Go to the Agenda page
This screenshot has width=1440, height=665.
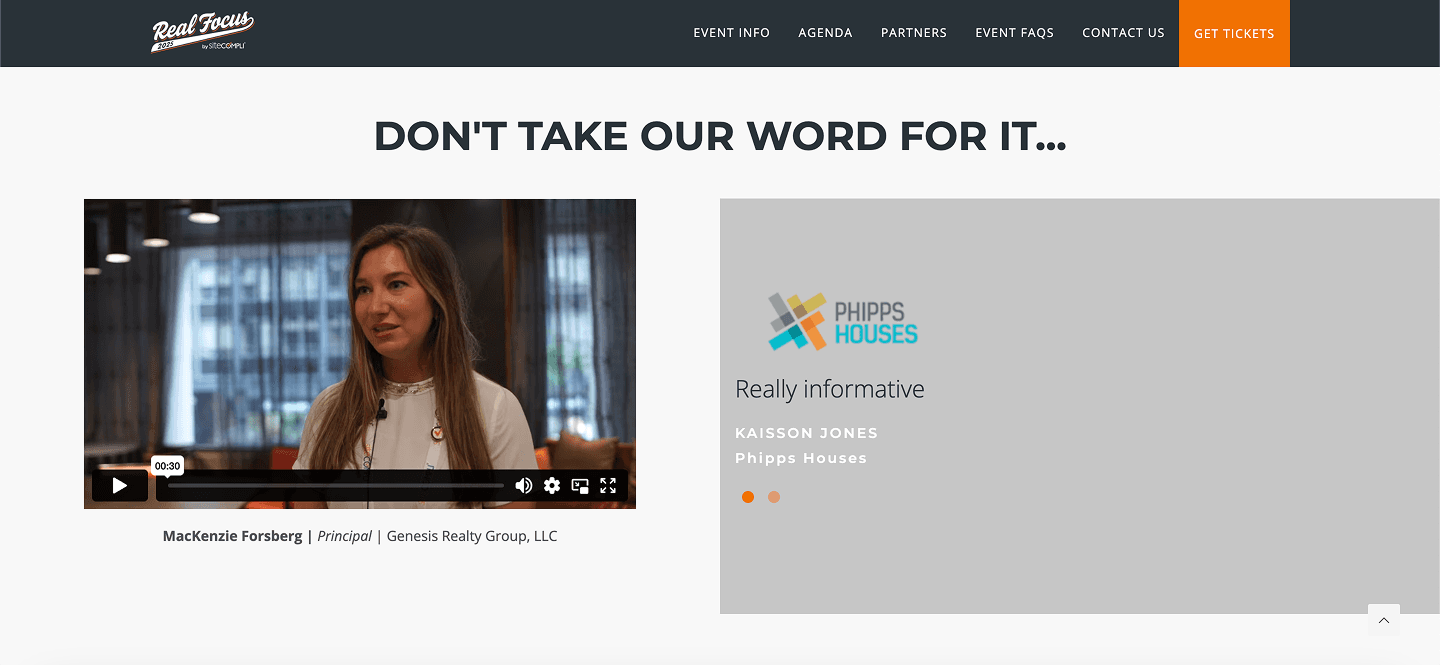click(825, 33)
